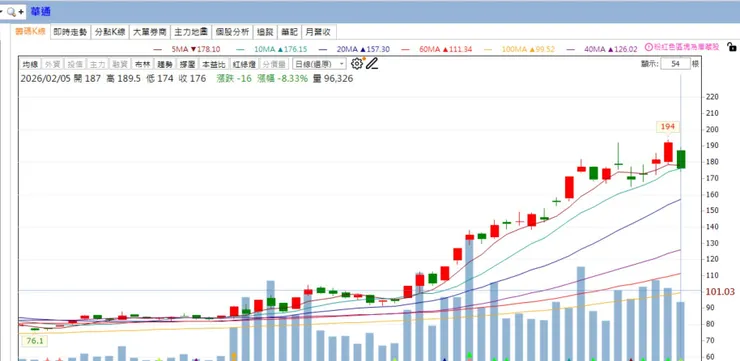Click the 194 high price label

point(668,126)
